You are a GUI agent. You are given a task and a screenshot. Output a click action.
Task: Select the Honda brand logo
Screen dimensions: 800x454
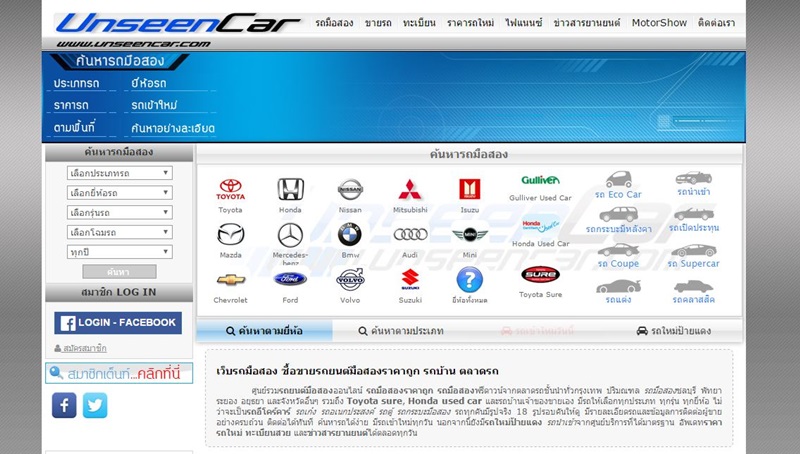pyautogui.click(x=290, y=189)
